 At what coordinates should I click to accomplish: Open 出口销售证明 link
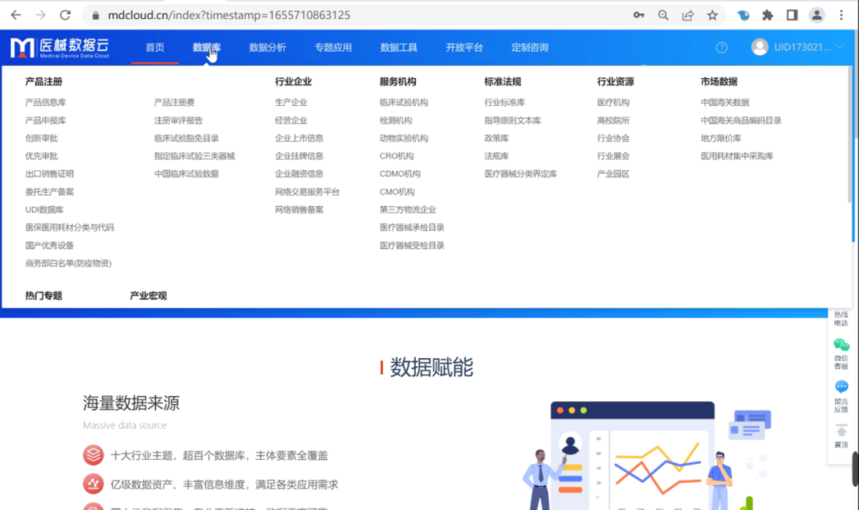coord(49,174)
